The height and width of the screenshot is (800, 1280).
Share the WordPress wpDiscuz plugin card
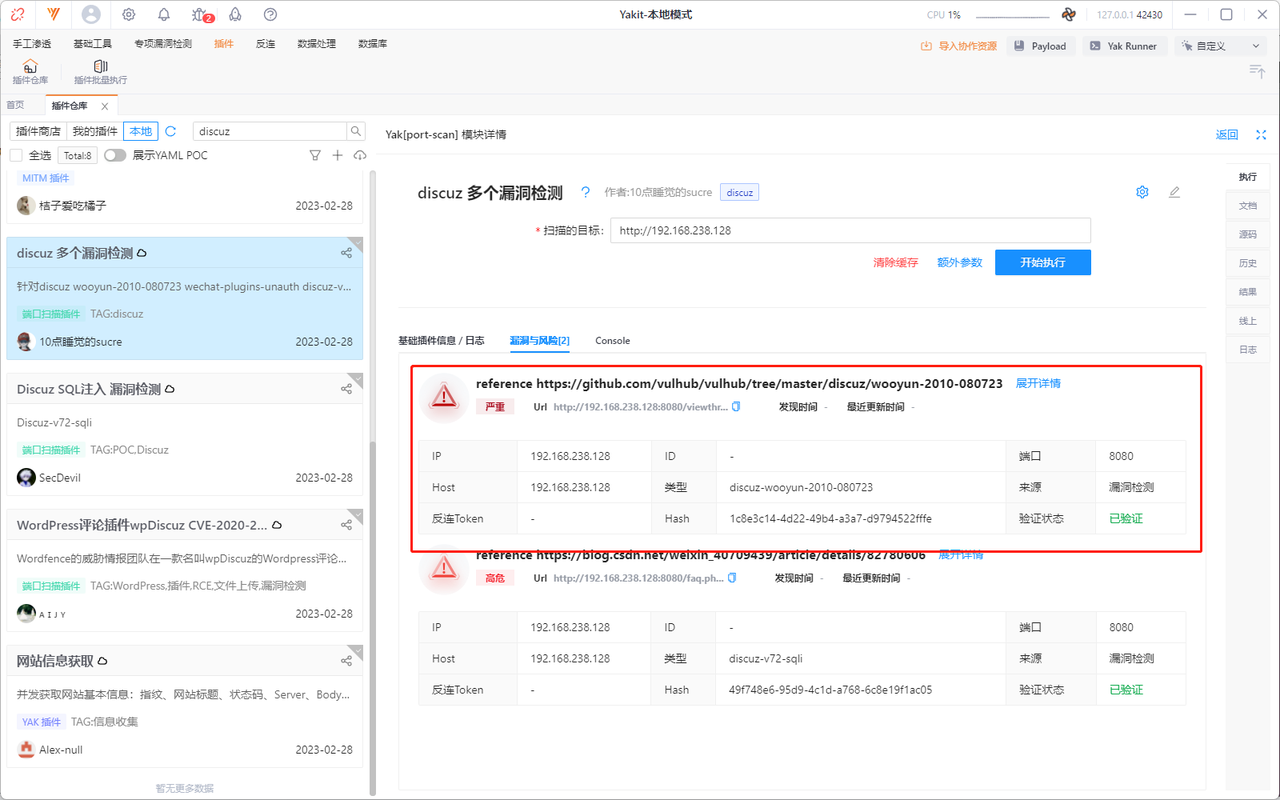346,525
